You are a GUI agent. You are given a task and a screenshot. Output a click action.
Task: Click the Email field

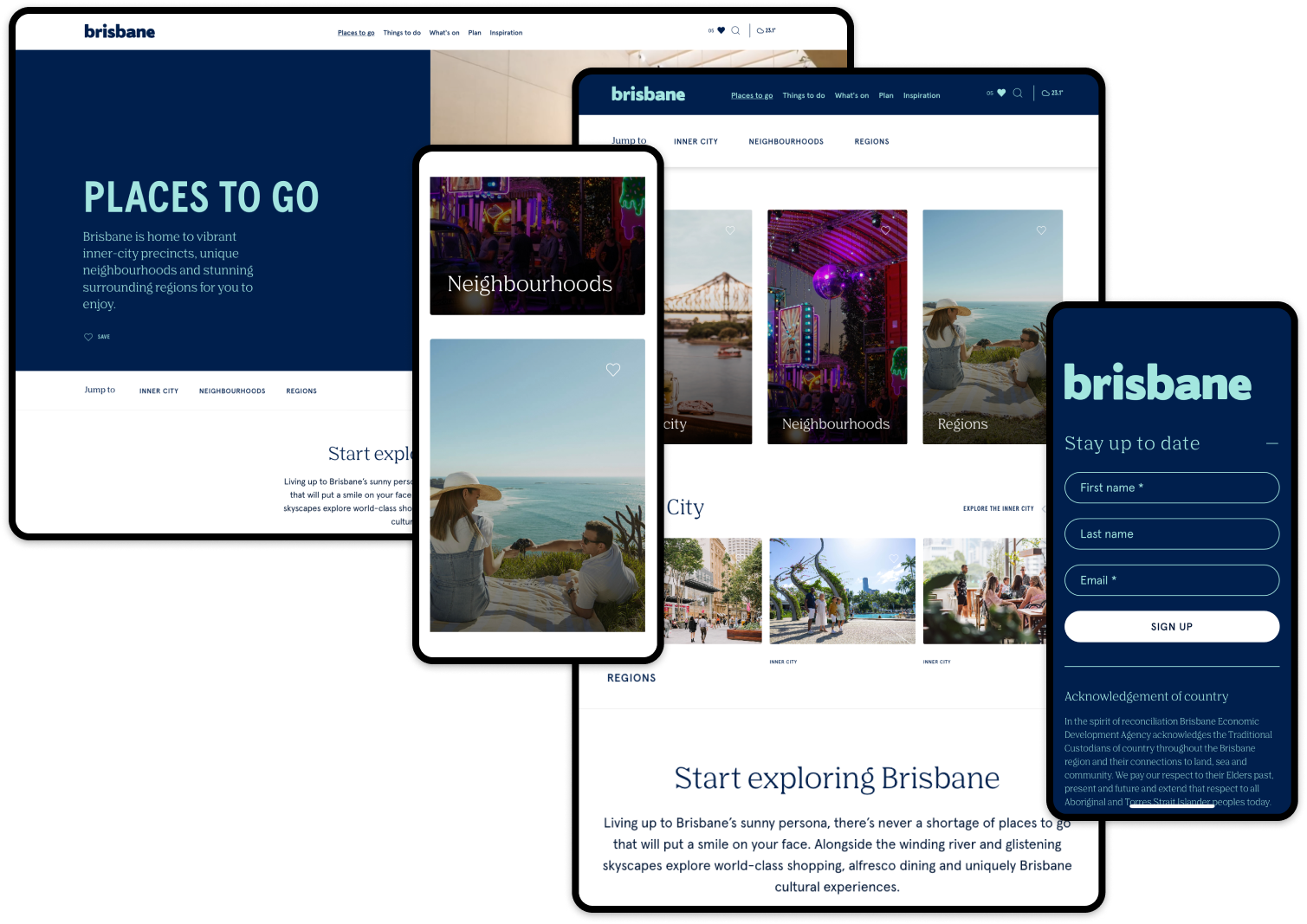[x=1171, y=580]
